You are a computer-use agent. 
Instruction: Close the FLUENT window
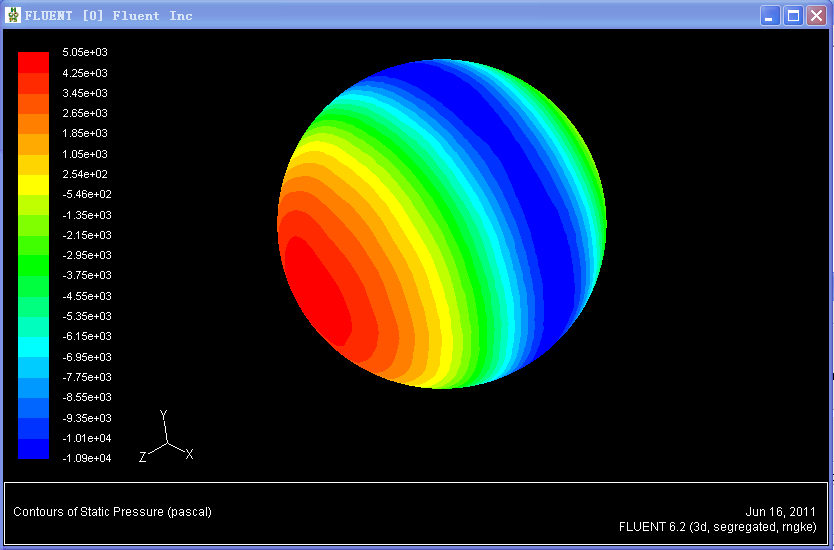click(816, 15)
